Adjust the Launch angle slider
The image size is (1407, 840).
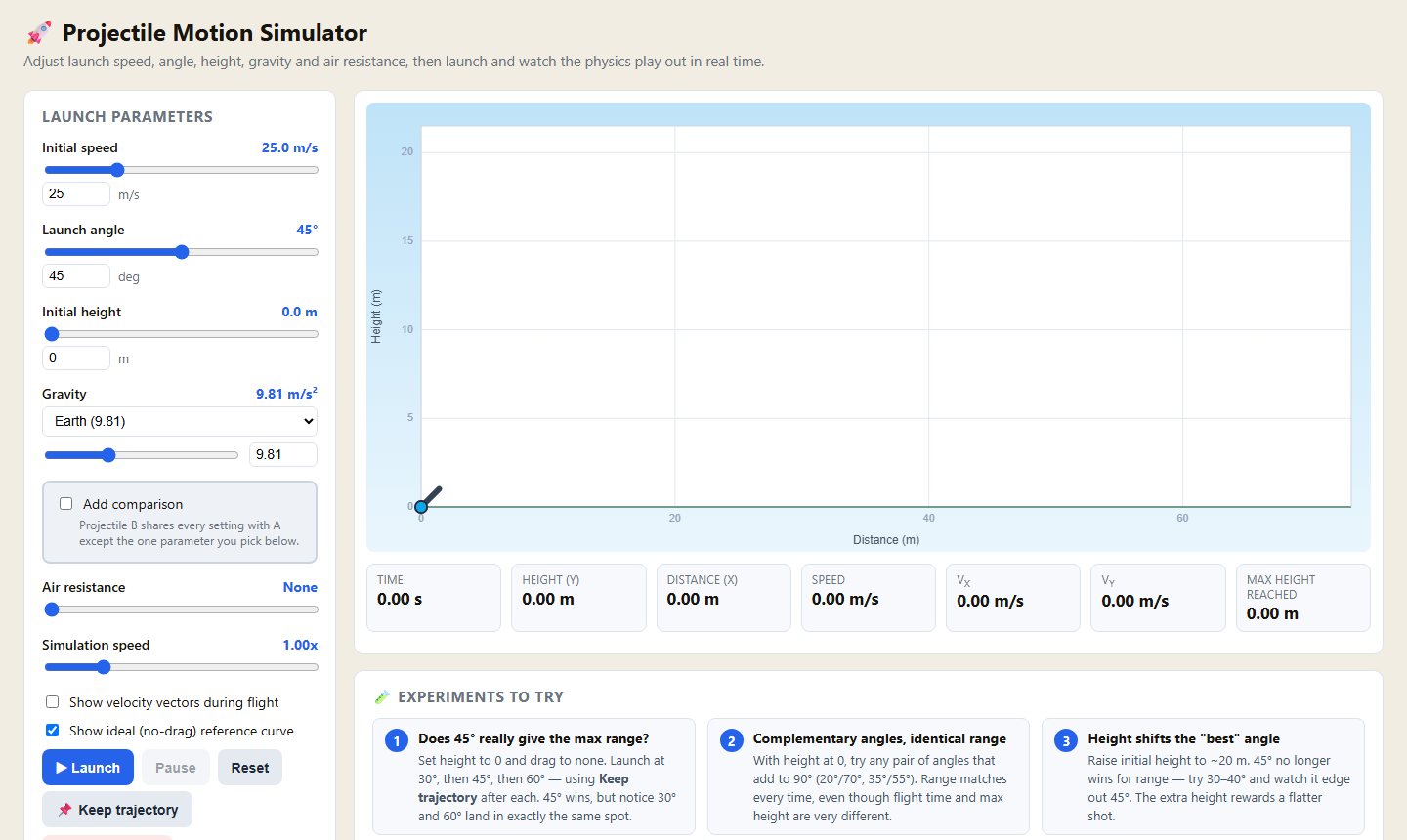click(182, 252)
